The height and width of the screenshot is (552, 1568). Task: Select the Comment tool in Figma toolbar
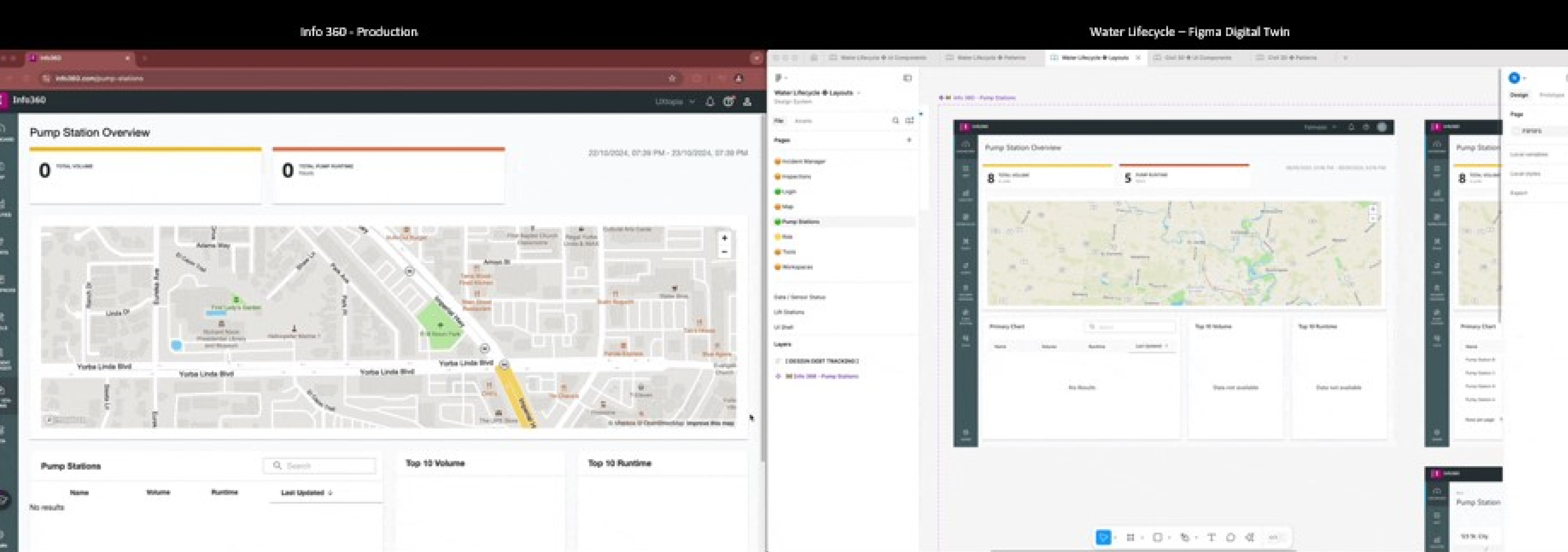point(1230,537)
